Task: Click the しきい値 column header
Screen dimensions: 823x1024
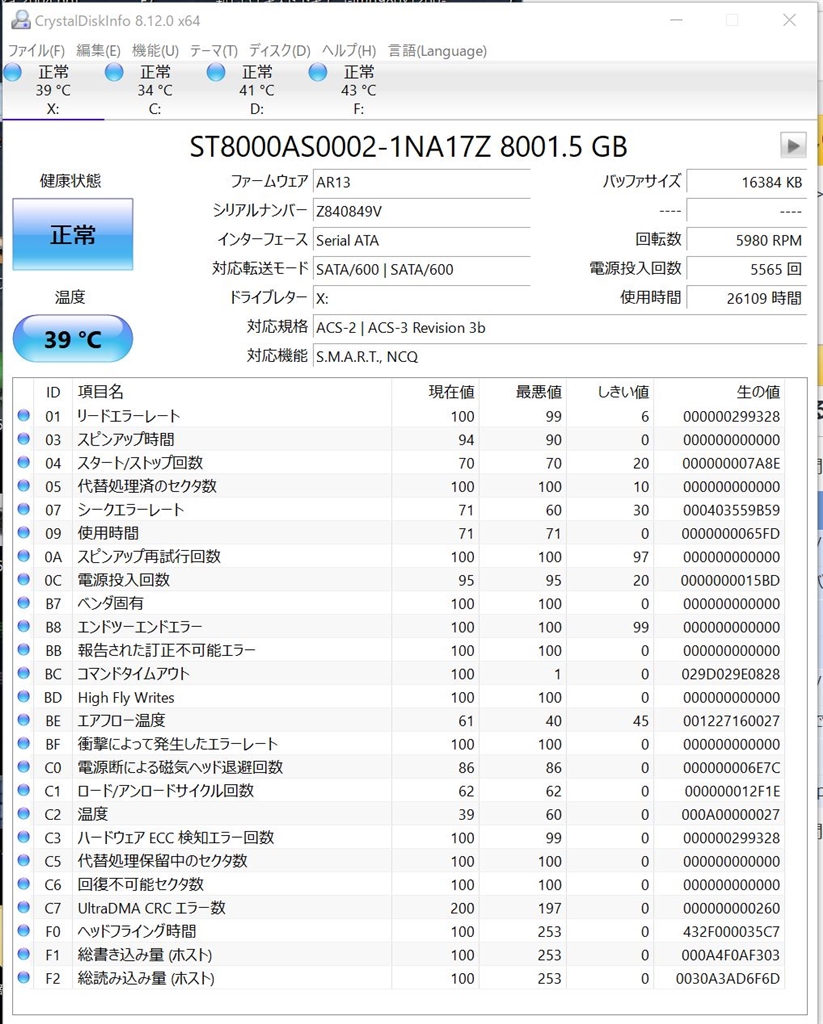Action: [610, 392]
